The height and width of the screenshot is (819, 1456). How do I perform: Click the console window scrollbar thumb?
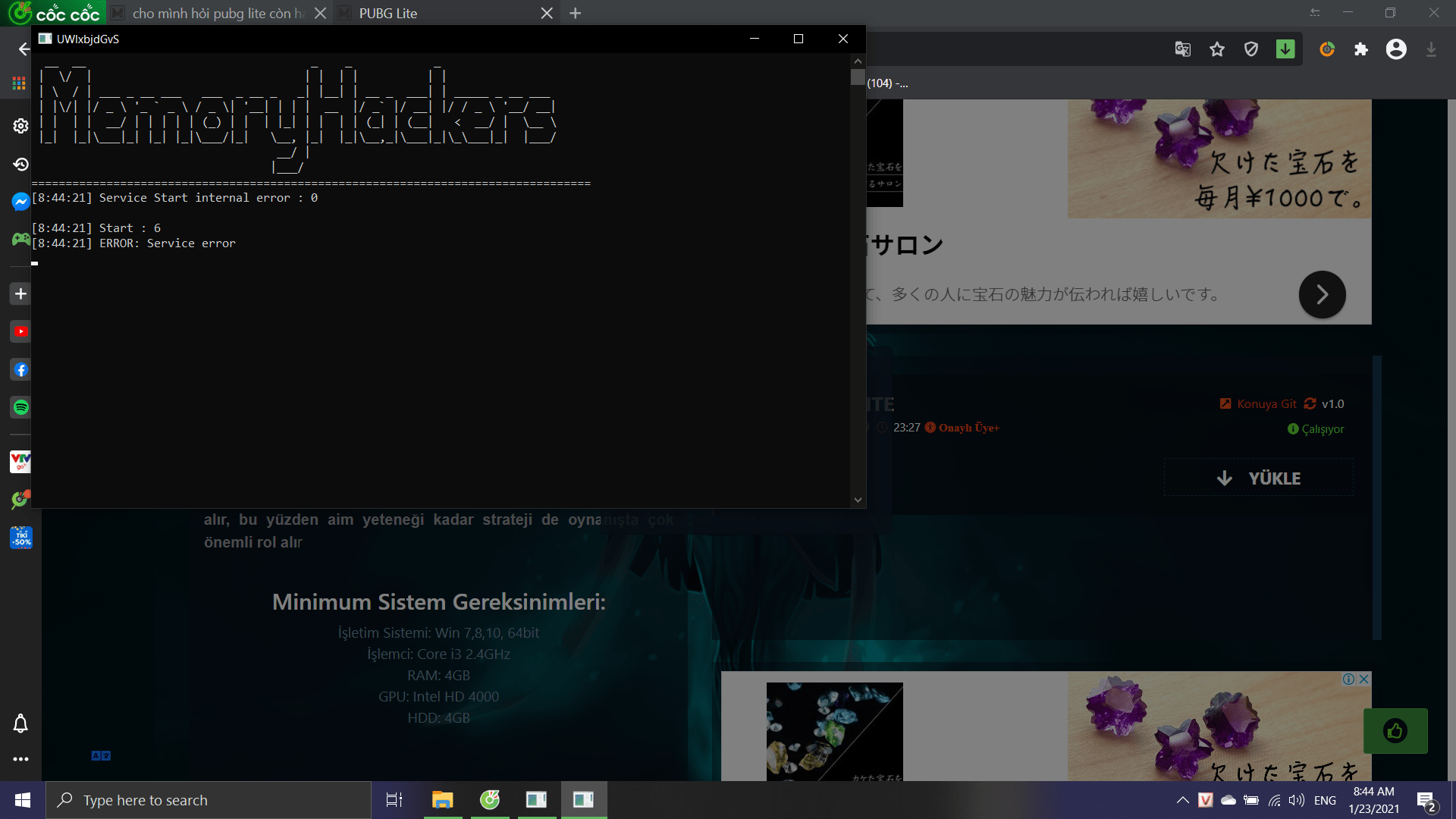pos(858,77)
